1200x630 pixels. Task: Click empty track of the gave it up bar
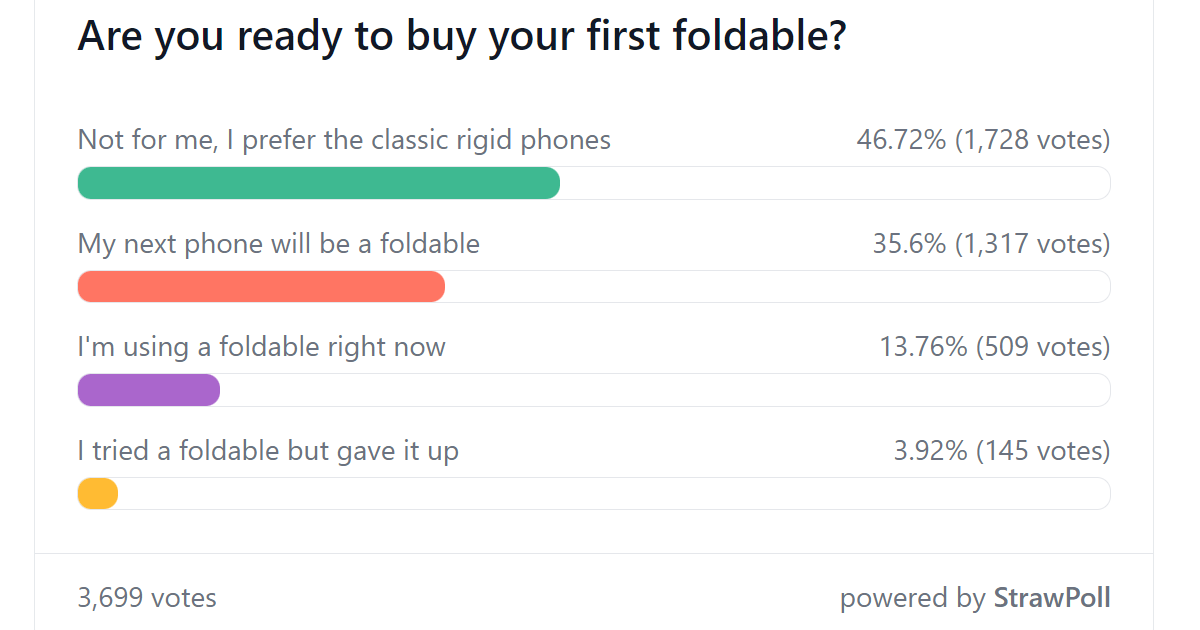pyautogui.click(x=614, y=494)
